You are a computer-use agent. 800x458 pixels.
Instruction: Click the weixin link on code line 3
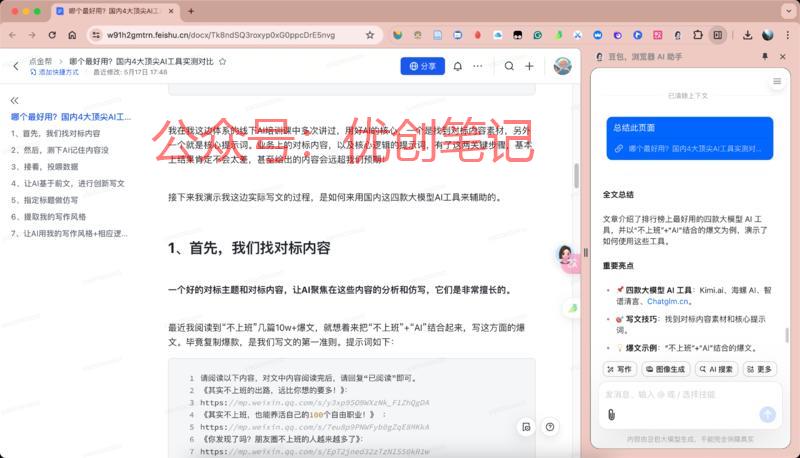pyautogui.click(x=315, y=402)
